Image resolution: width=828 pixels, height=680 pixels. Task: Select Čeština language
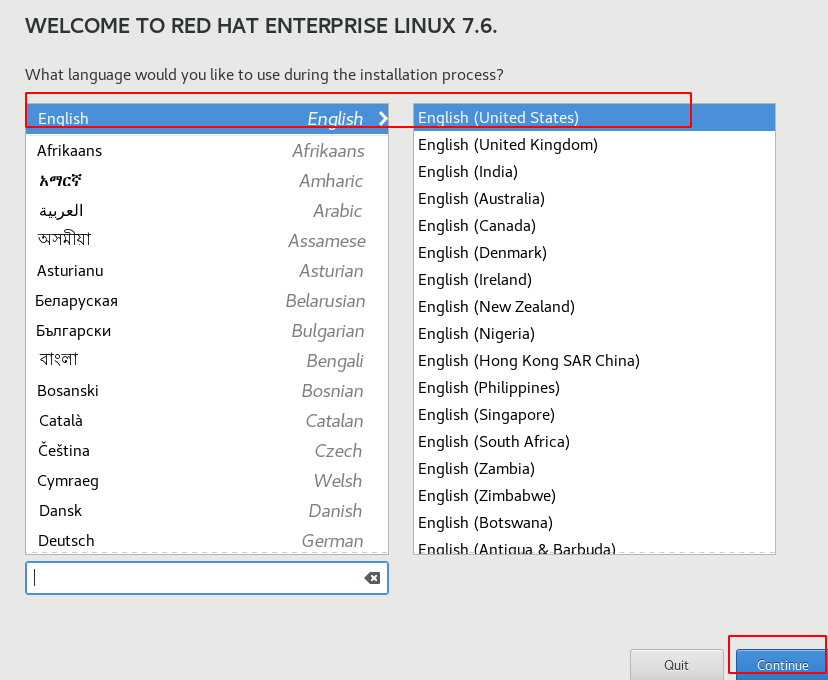click(x=207, y=451)
